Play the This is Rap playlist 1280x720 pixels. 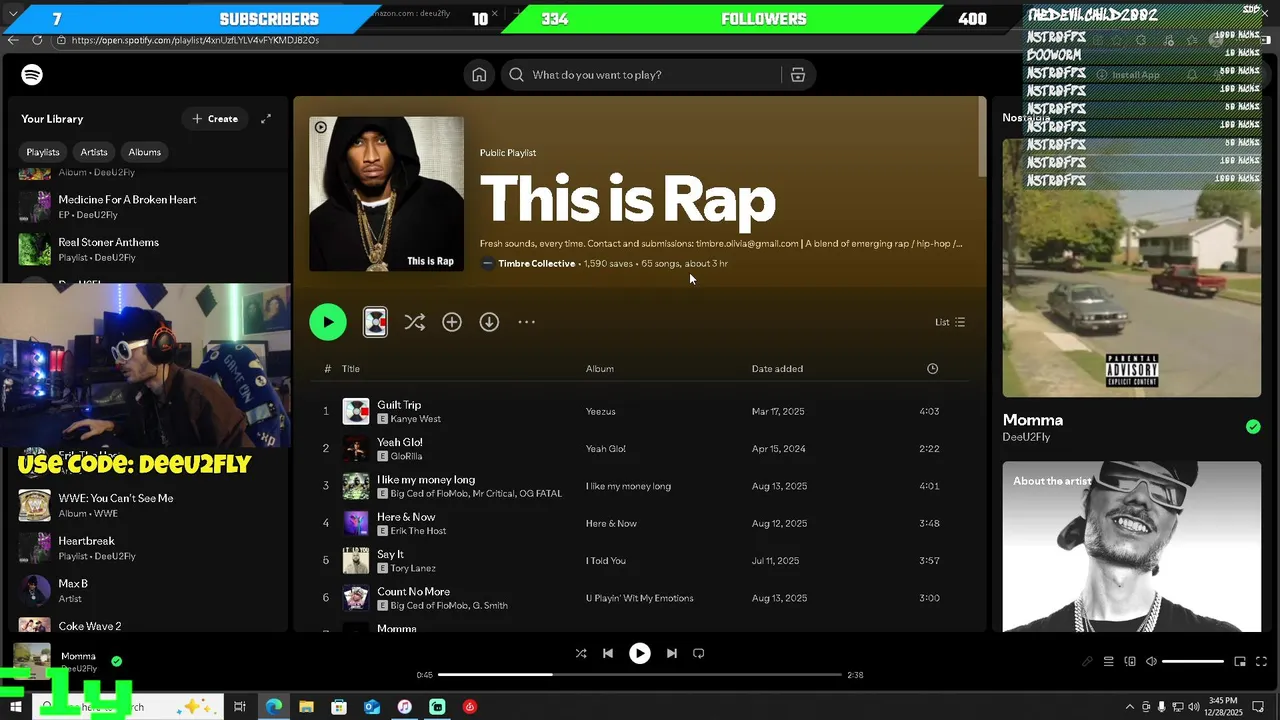(328, 322)
